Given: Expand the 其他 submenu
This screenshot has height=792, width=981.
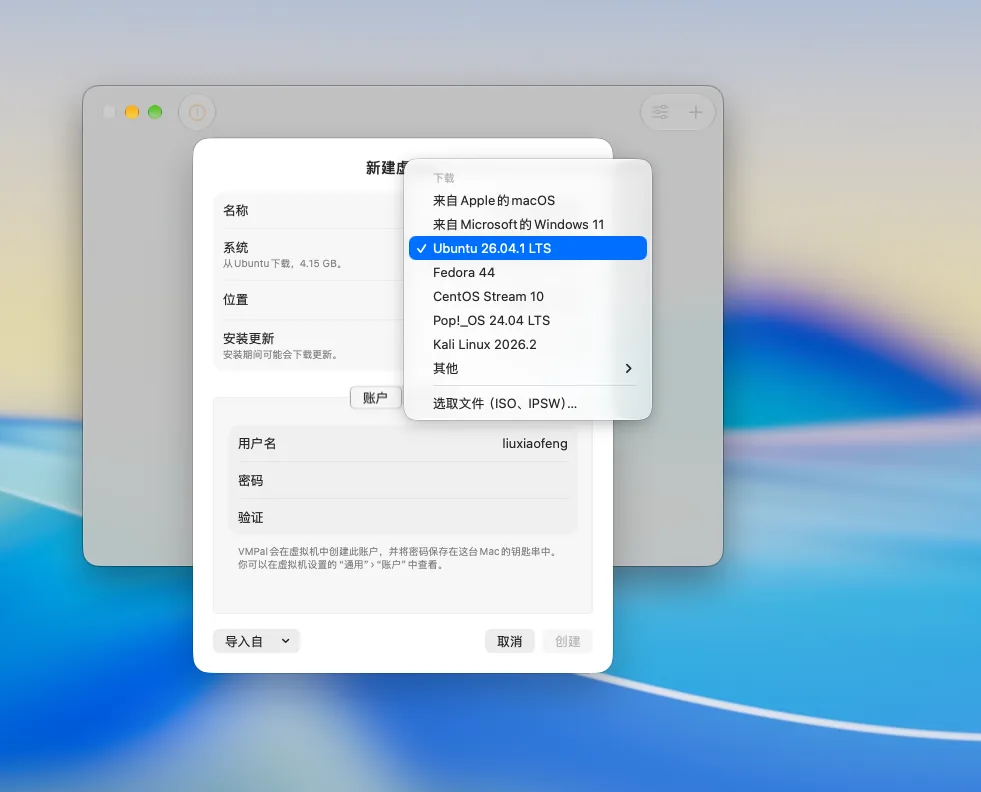Looking at the screenshot, I should click(527, 368).
